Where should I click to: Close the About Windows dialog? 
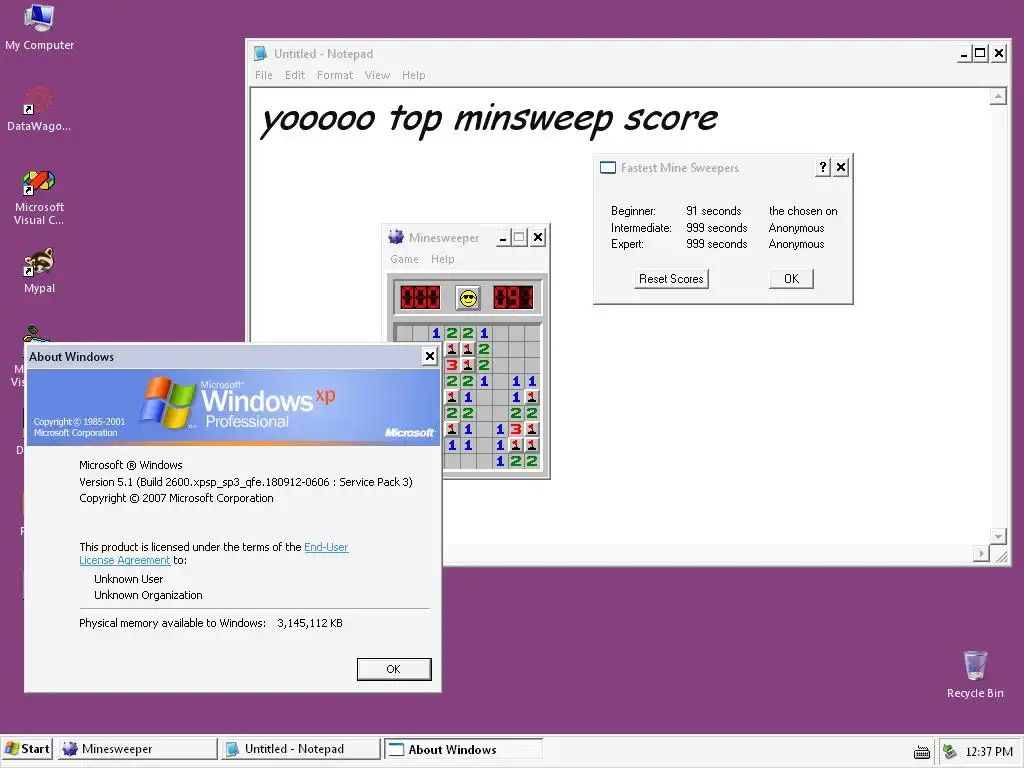coord(429,356)
